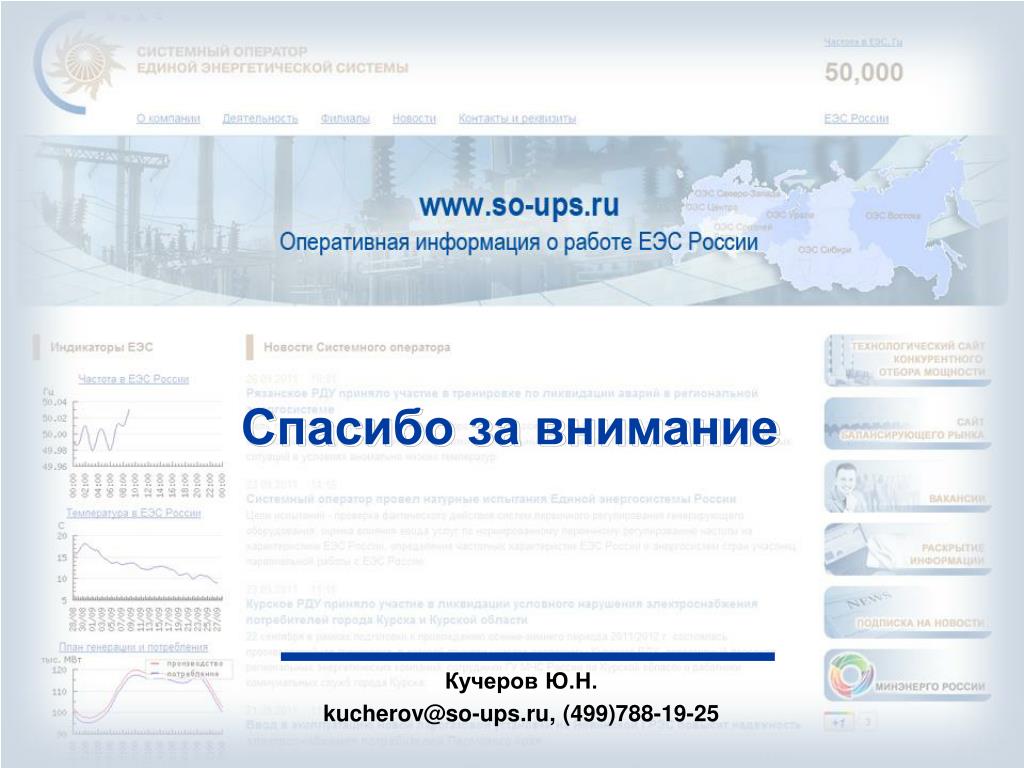Open the Вакансии banner

[x=908, y=487]
